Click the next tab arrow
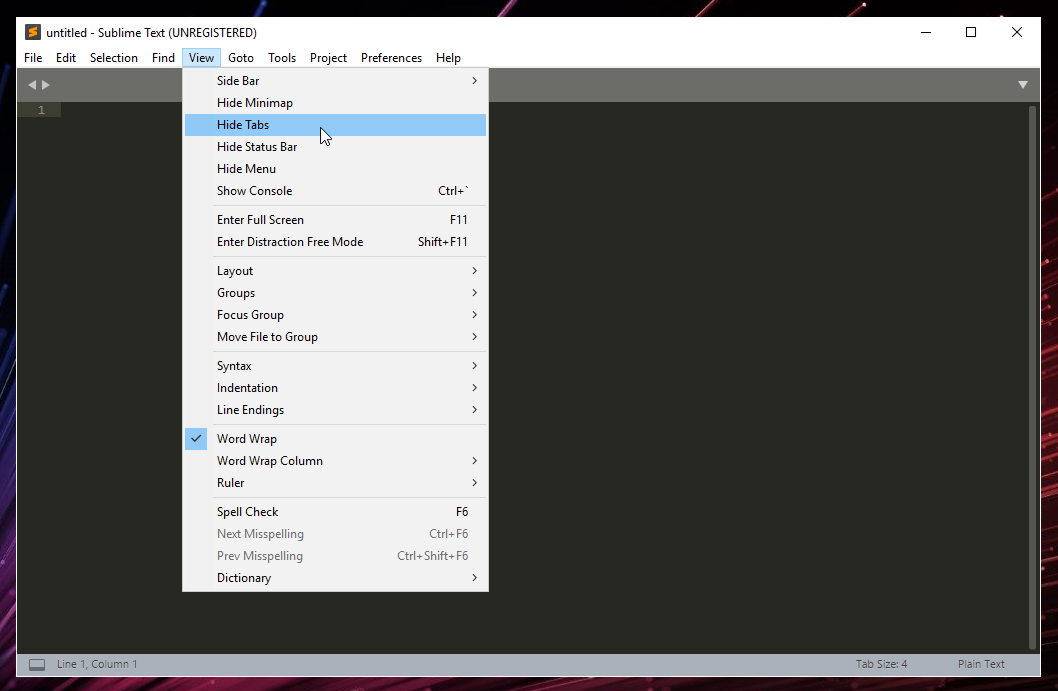This screenshot has width=1058, height=691. [x=46, y=85]
